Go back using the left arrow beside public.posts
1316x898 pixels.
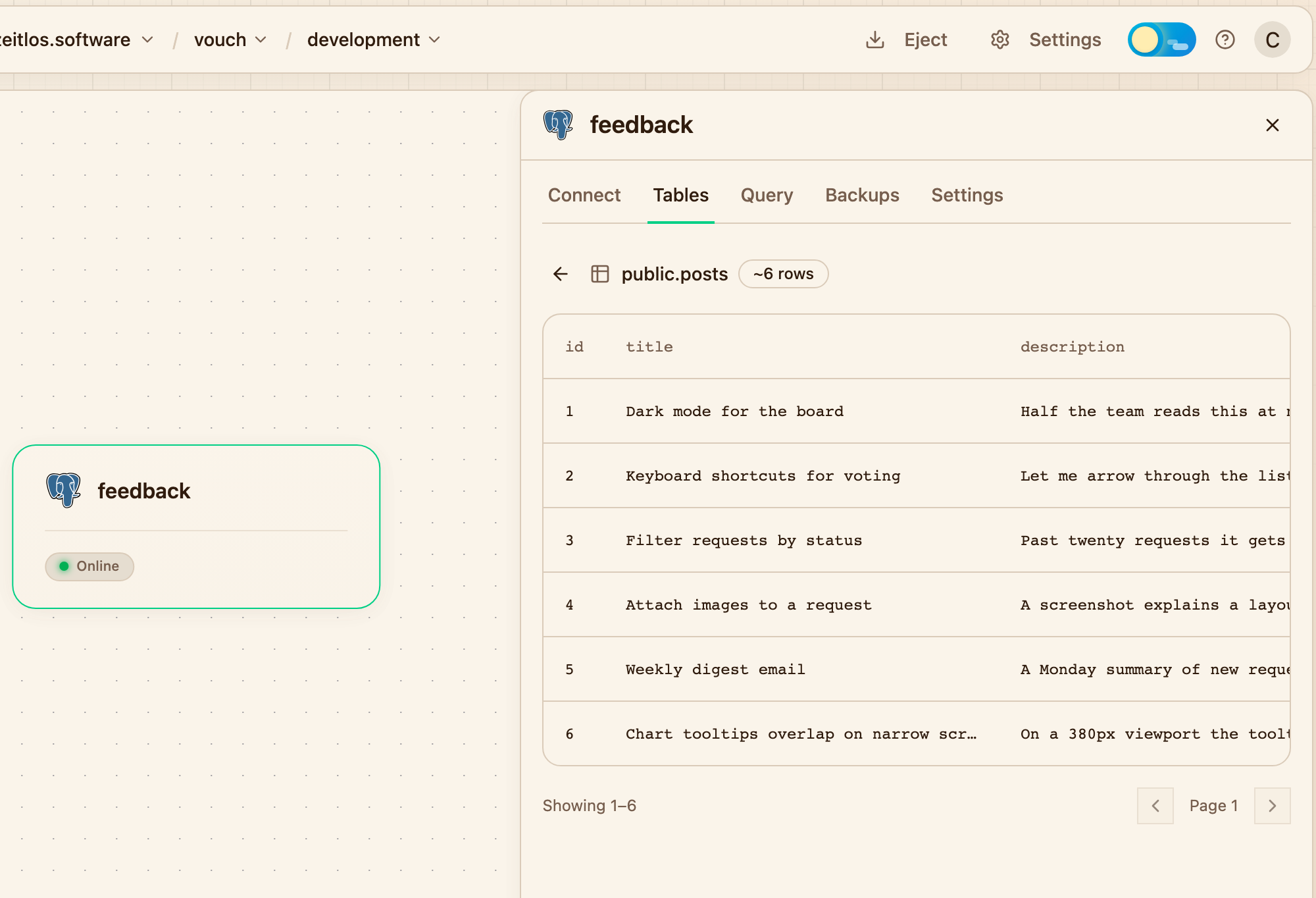pos(560,274)
